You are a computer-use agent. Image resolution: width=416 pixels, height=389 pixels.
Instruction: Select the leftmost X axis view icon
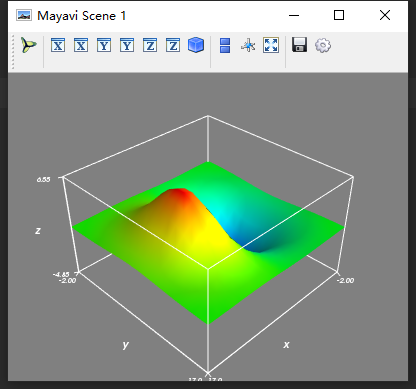[x=58, y=45]
